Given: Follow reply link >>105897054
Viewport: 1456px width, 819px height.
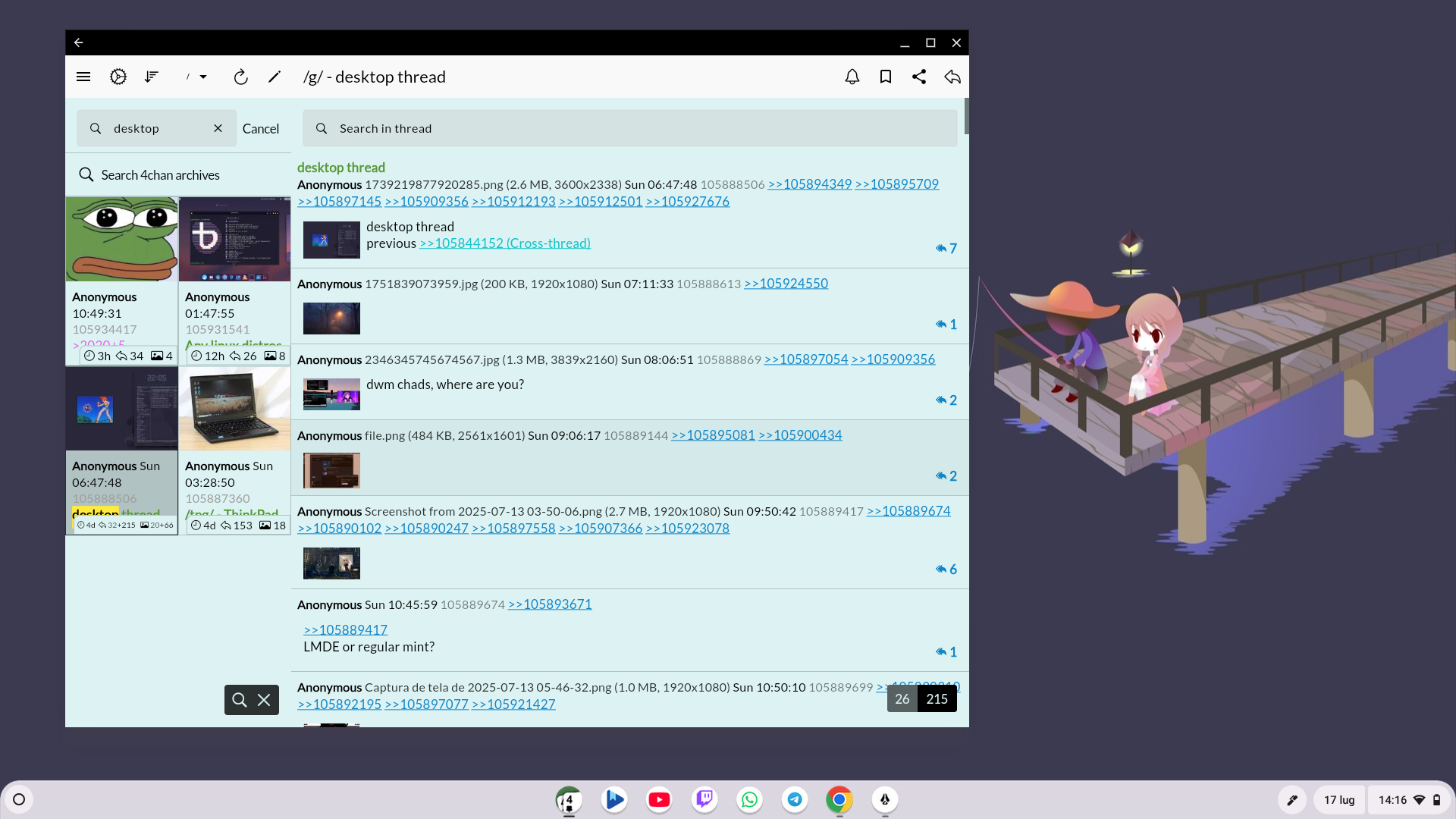Looking at the screenshot, I should (x=805, y=359).
